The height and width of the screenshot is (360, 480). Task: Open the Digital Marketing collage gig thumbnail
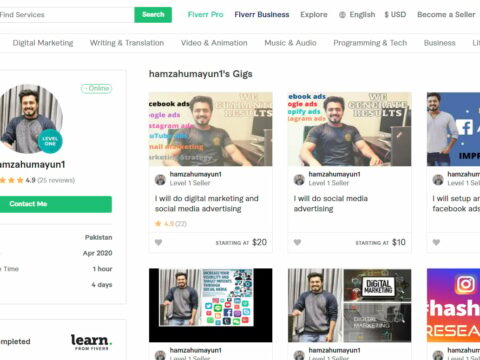pos(349,305)
